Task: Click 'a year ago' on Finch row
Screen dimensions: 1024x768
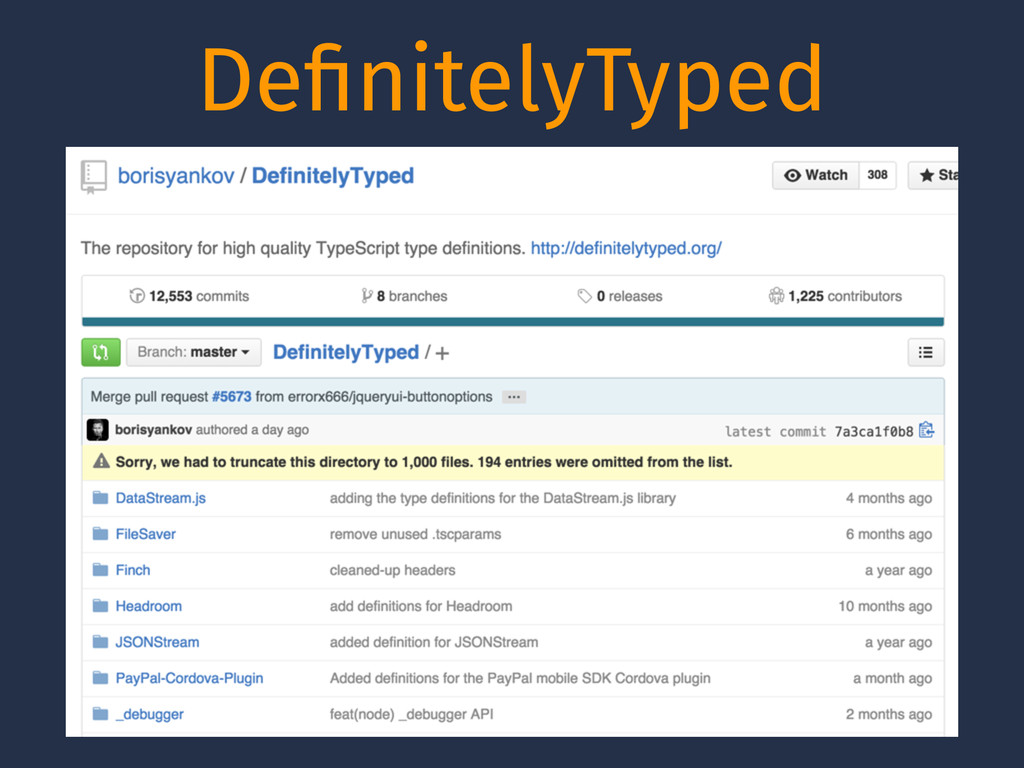Action: coord(898,570)
